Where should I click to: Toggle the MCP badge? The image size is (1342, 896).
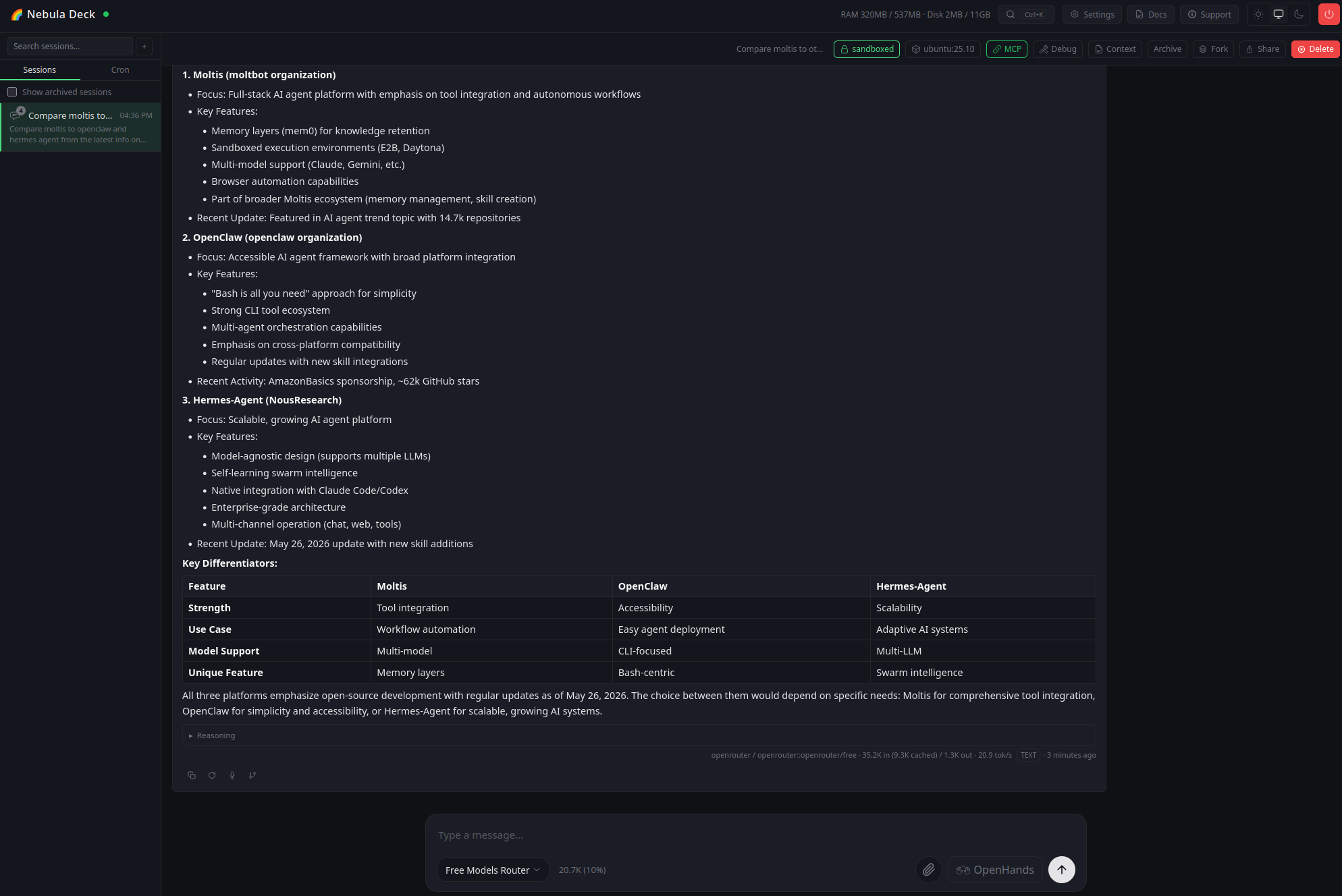[1006, 49]
